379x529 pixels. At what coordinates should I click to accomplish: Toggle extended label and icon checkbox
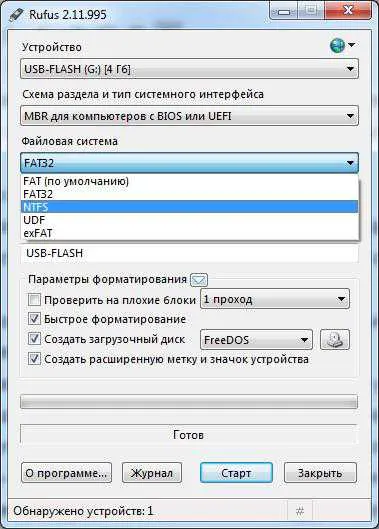click(x=34, y=359)
